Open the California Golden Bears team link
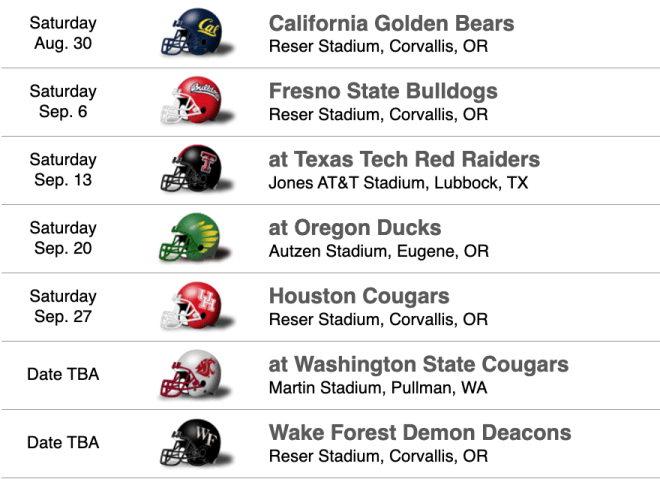The image size is (660, 479). (x=391, y=24)
